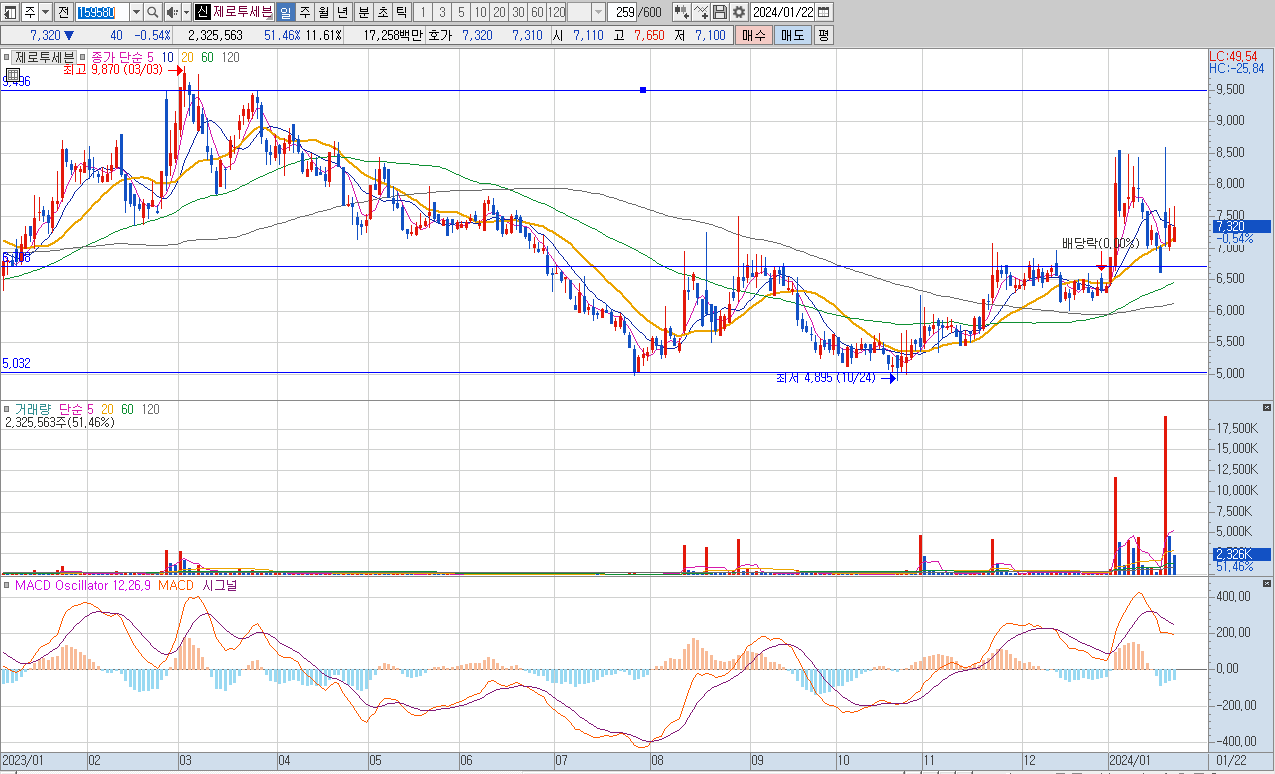The image size is (1275, 774).
Task: Click the 평 button
Action: coord(823,35)
